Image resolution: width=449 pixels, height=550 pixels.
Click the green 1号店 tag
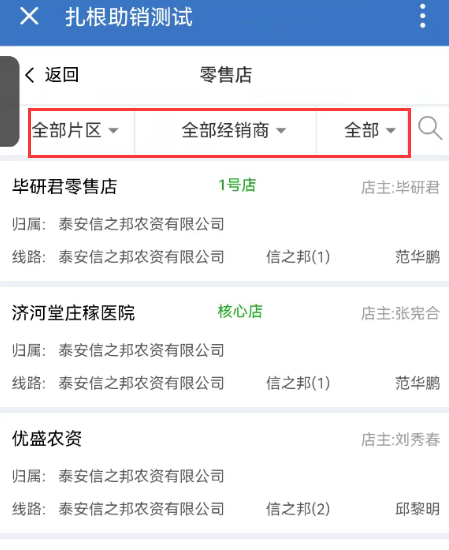coord(237,185)
